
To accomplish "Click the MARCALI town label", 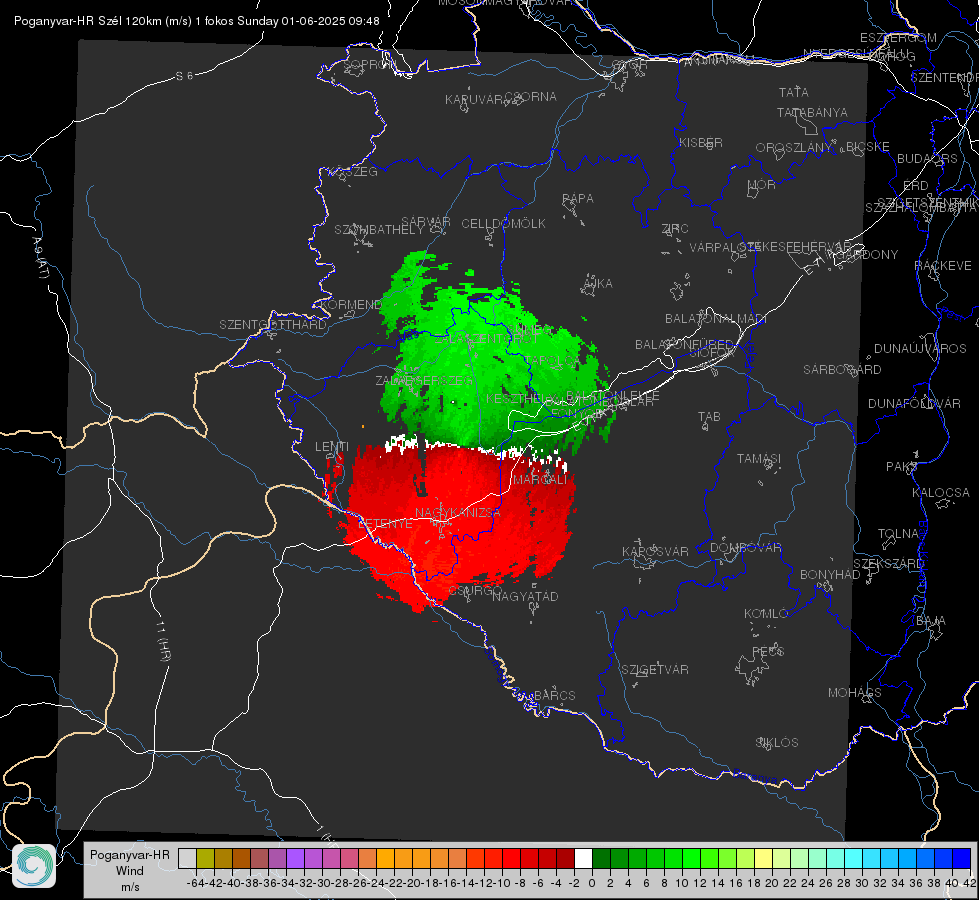I will (539, 480).
